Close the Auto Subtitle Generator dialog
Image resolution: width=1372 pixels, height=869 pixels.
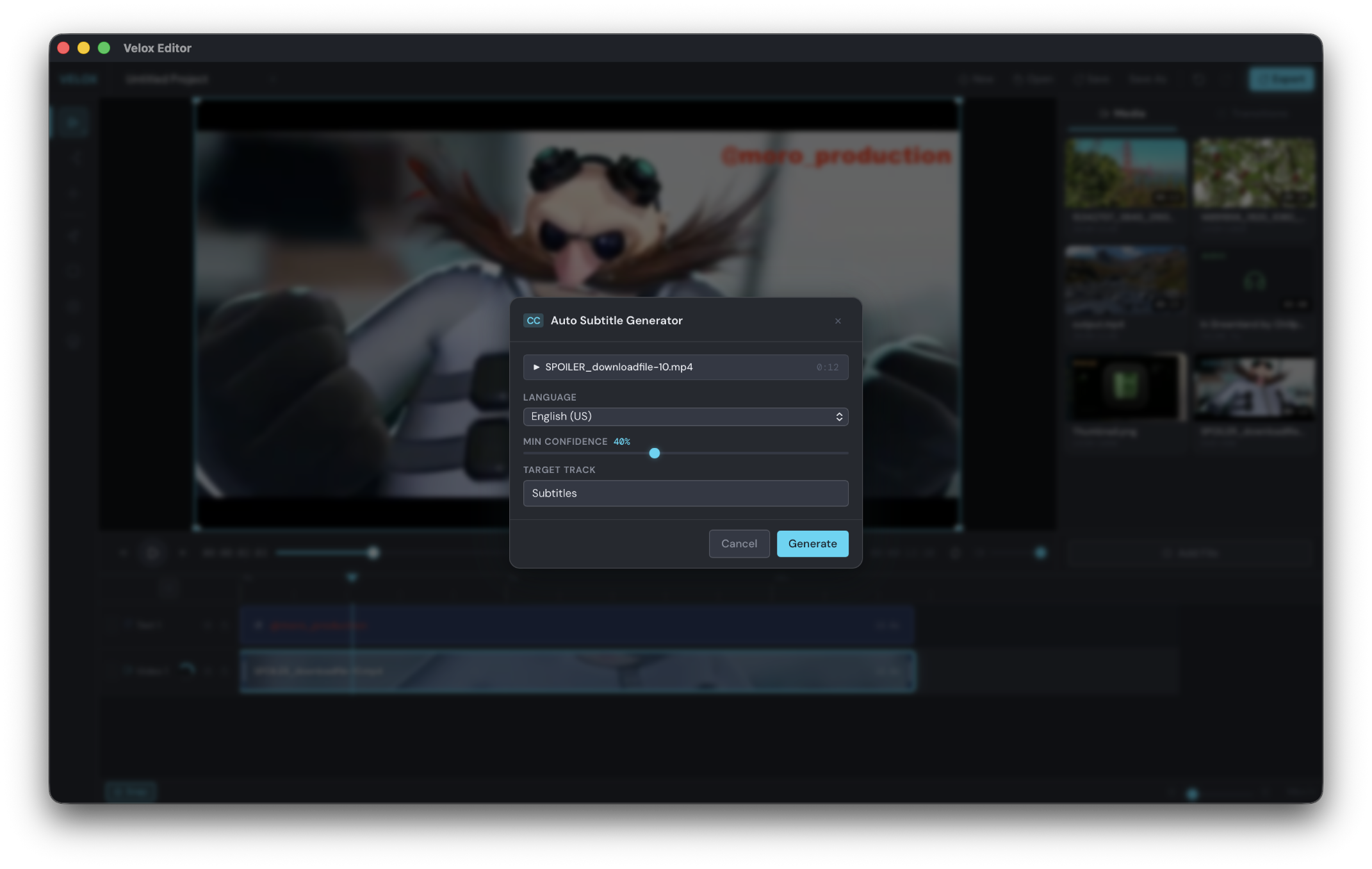pos(838,321)
